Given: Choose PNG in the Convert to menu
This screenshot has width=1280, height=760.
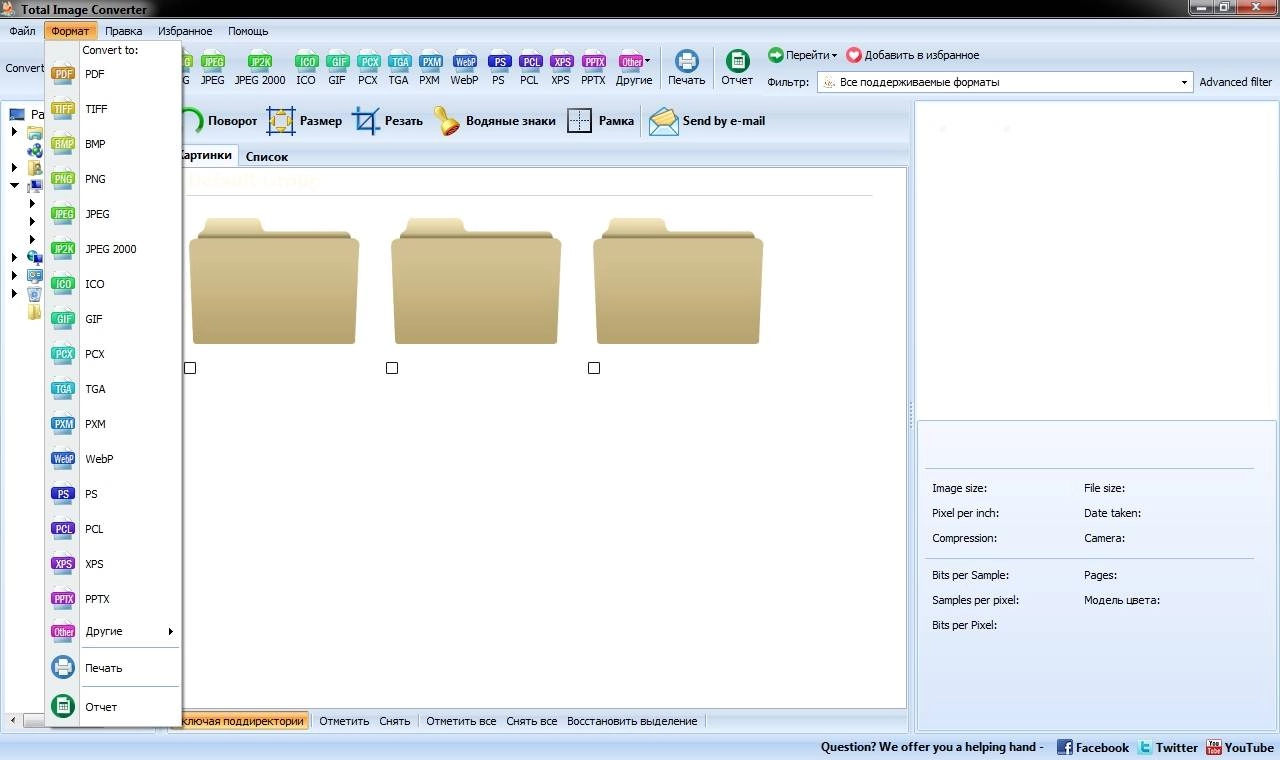Looking at the screenshot, I should coord(113,179).
